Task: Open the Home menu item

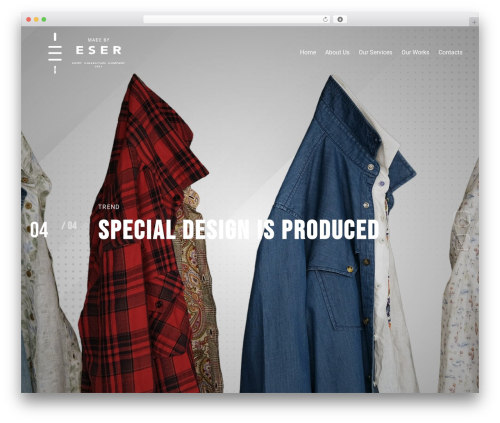Action: (307, 52)
